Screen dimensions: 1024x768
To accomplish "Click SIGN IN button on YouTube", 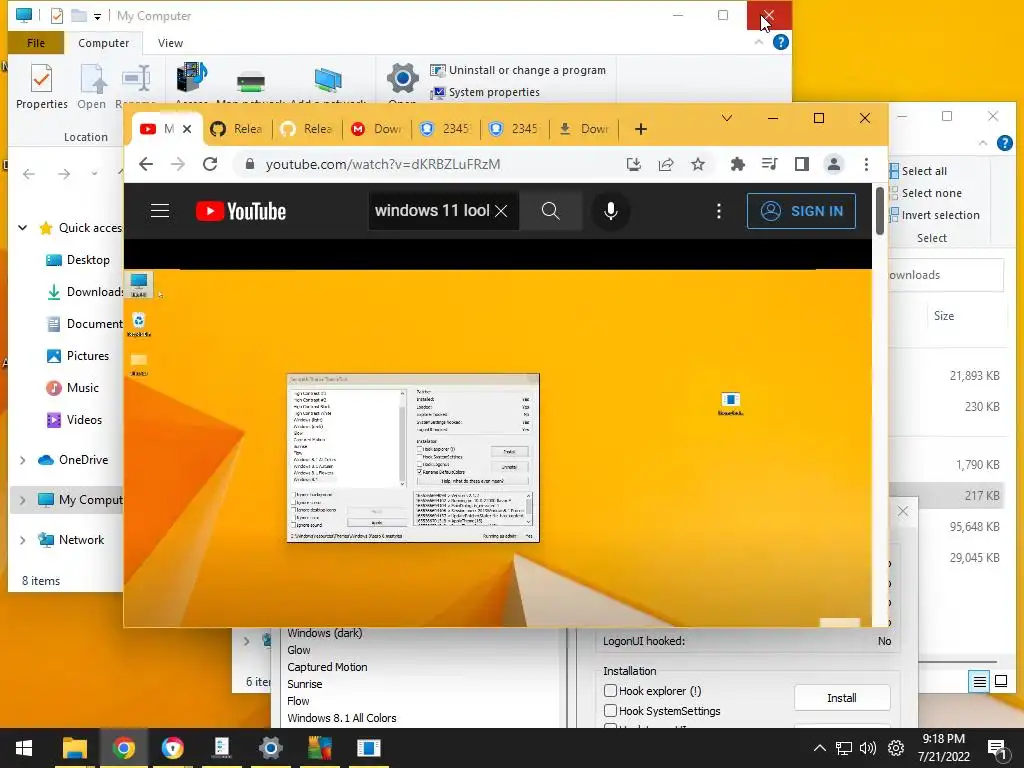I will (801, 211).
